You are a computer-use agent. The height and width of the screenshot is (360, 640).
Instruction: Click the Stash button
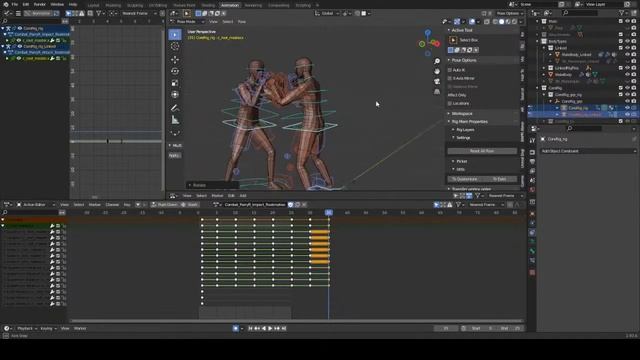(x=190, y=204)
